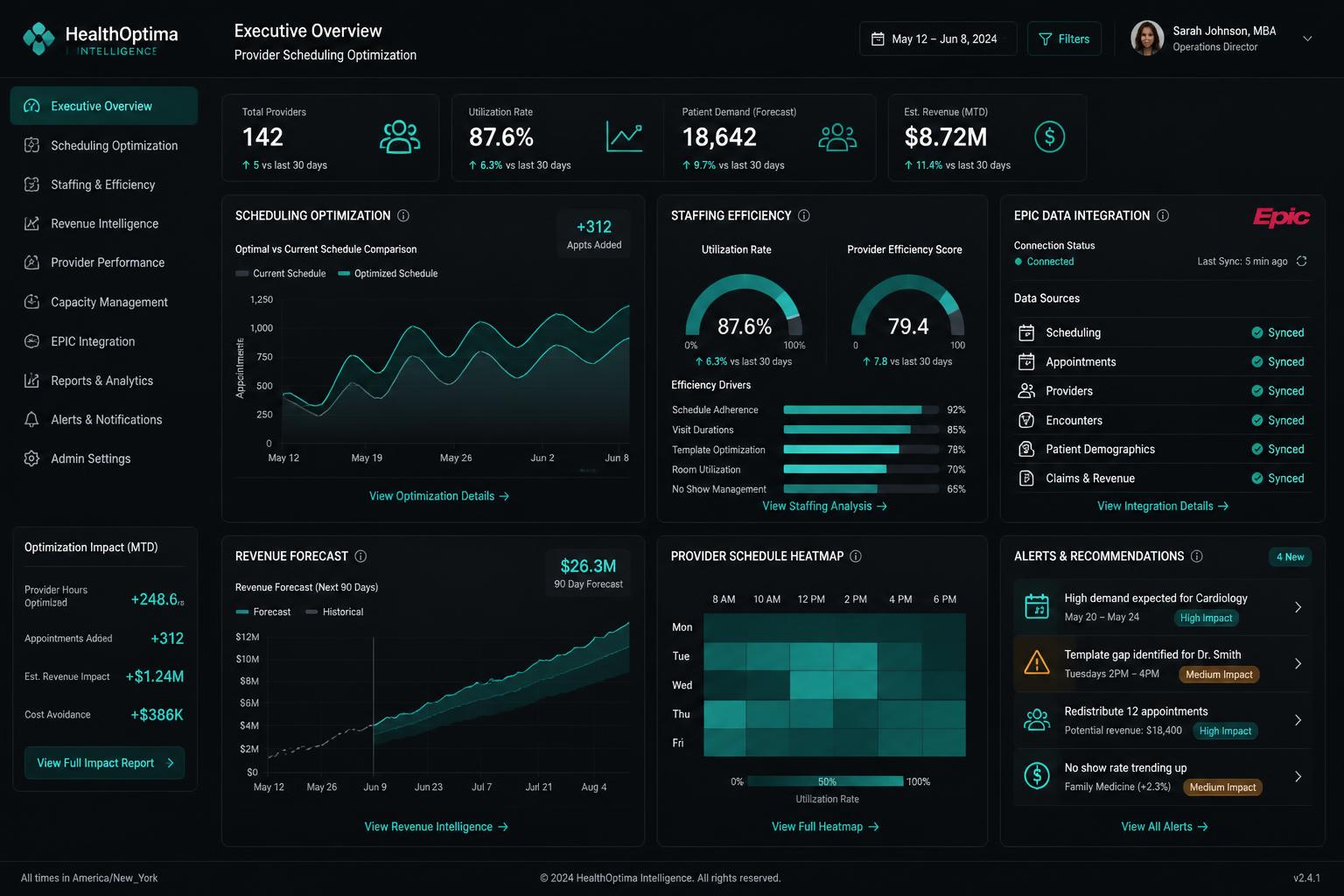The height and width of the screenshot is (896, 1344).
Task: Expand the No show rate alert chevron
Action: (x=1298, y=776)
